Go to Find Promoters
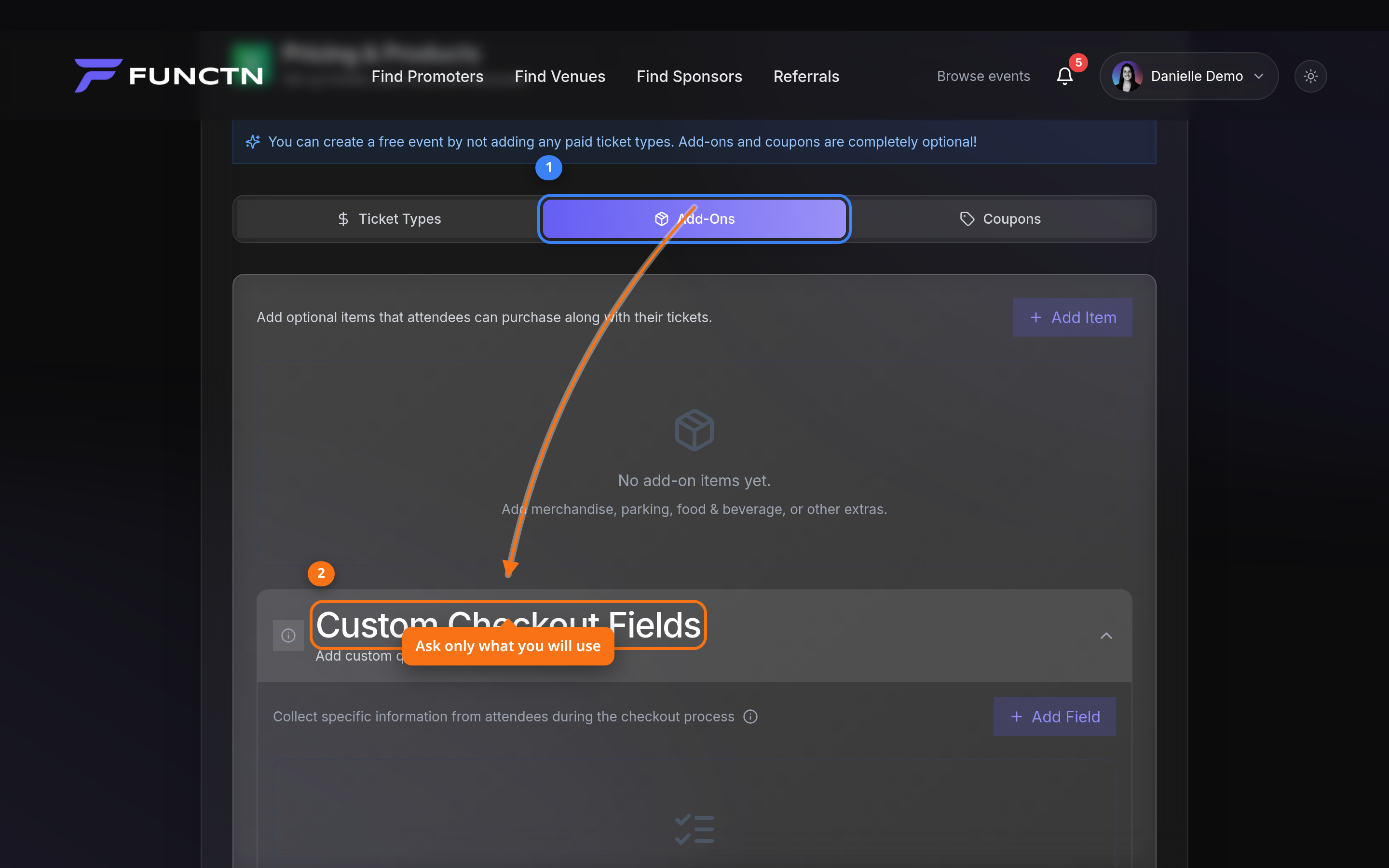1389x868 pixels. click(427, 76)
